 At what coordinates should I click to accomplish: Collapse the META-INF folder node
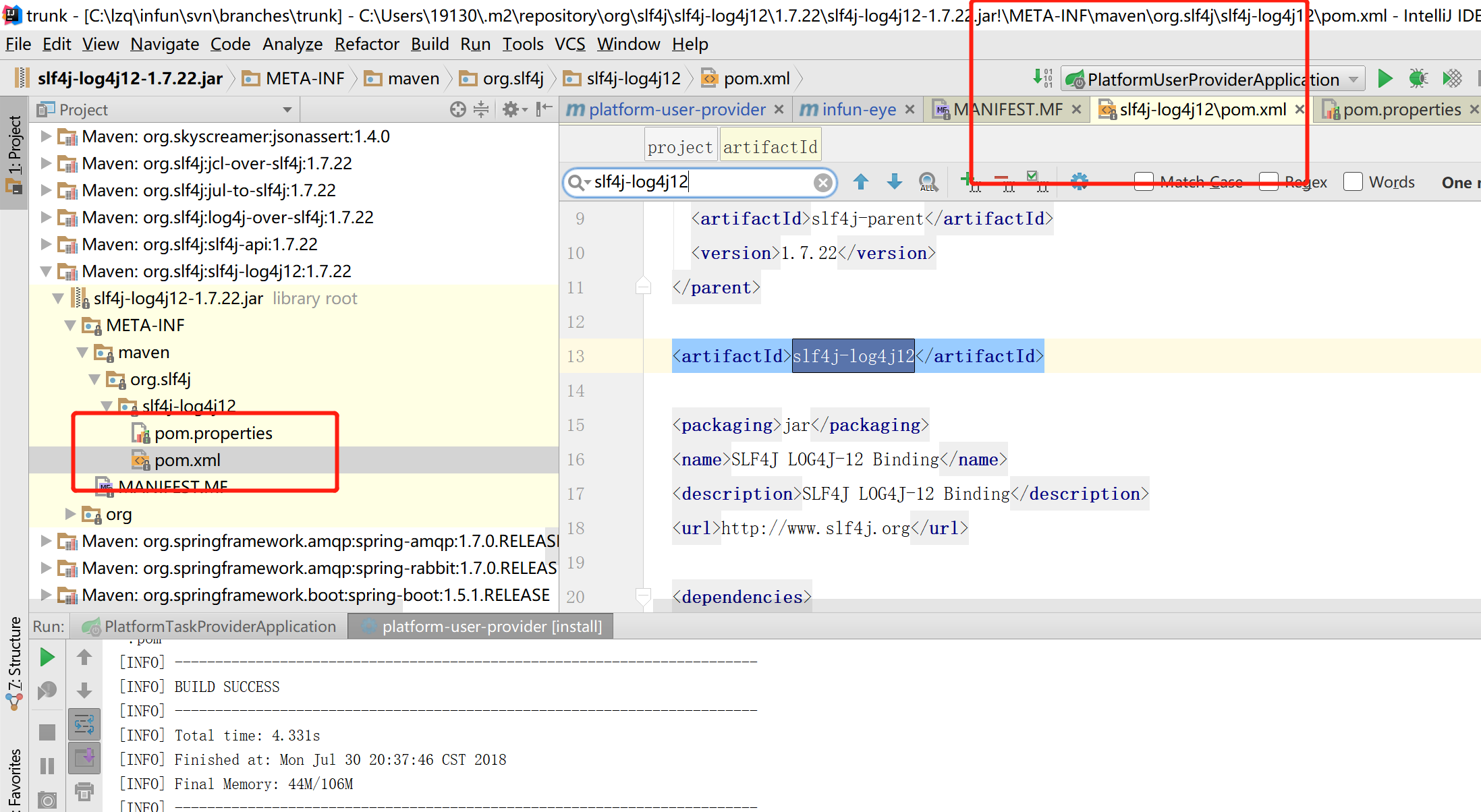70,325
